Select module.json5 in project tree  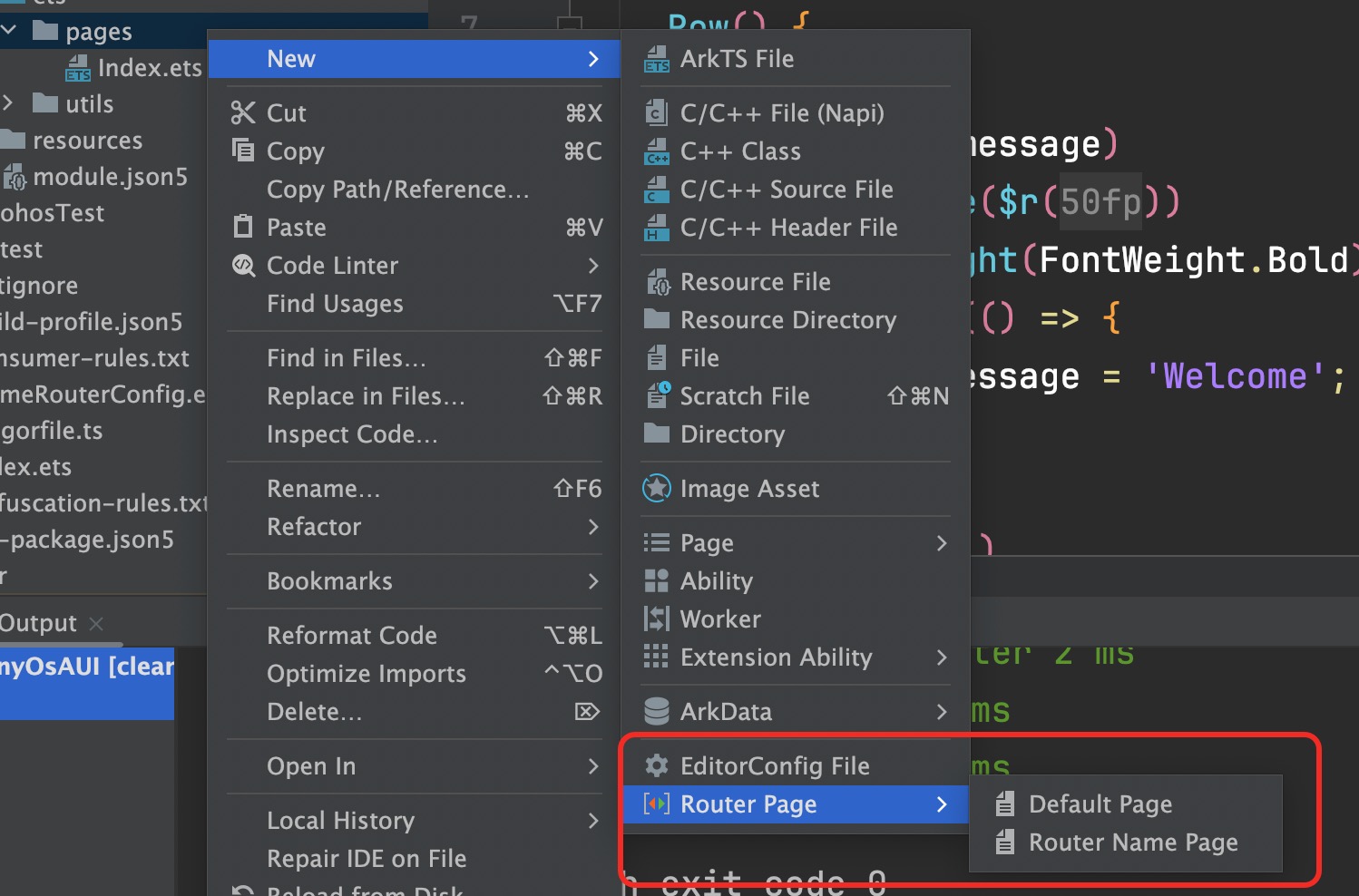[95, 177]
